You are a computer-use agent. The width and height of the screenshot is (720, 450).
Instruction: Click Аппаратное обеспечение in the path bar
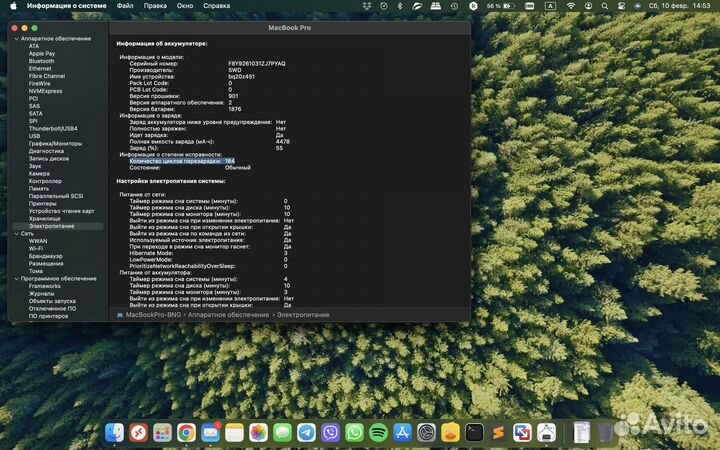(x=228, y=315)
